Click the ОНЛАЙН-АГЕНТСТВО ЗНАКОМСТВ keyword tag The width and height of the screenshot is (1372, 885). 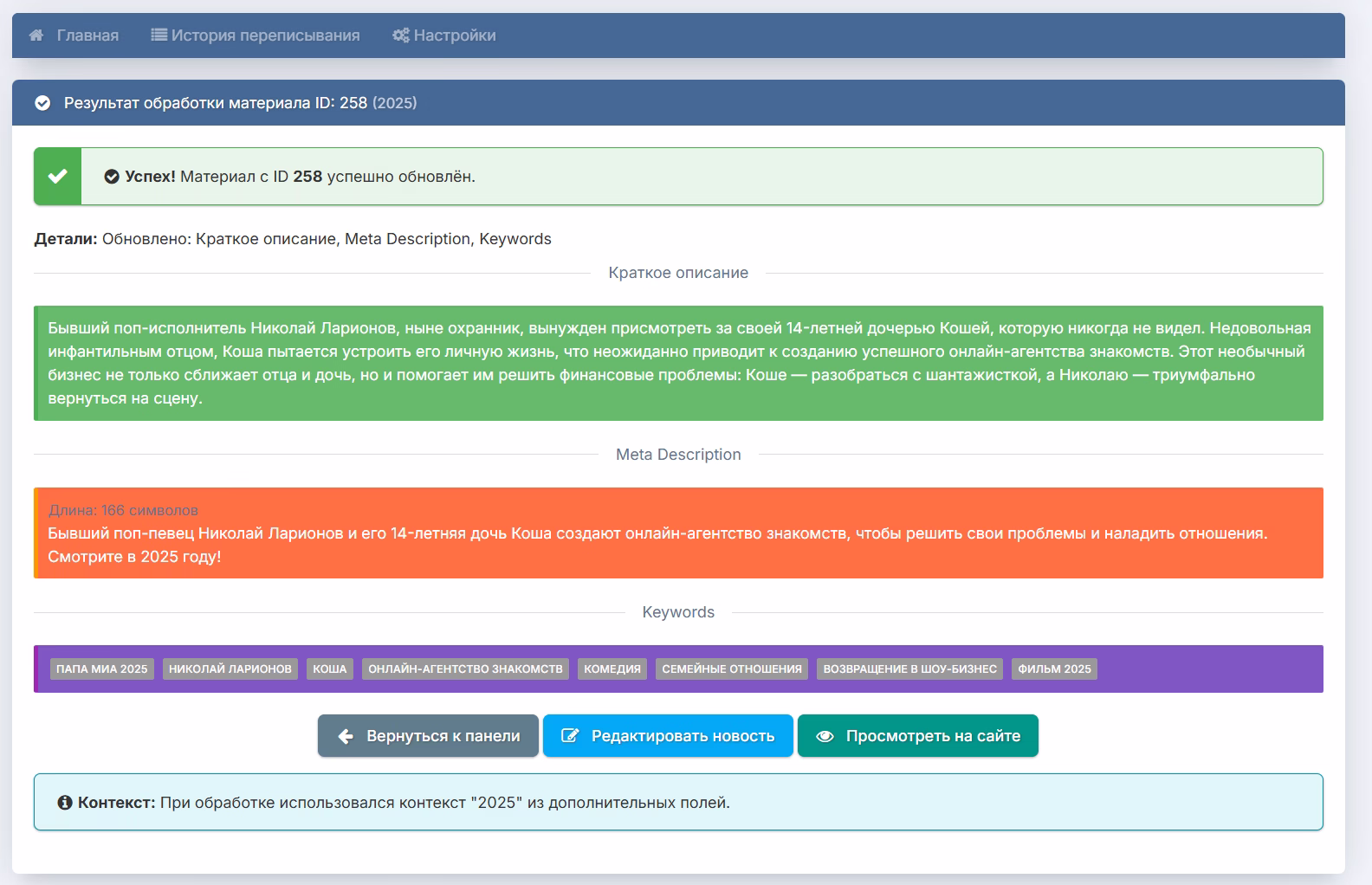465,669
